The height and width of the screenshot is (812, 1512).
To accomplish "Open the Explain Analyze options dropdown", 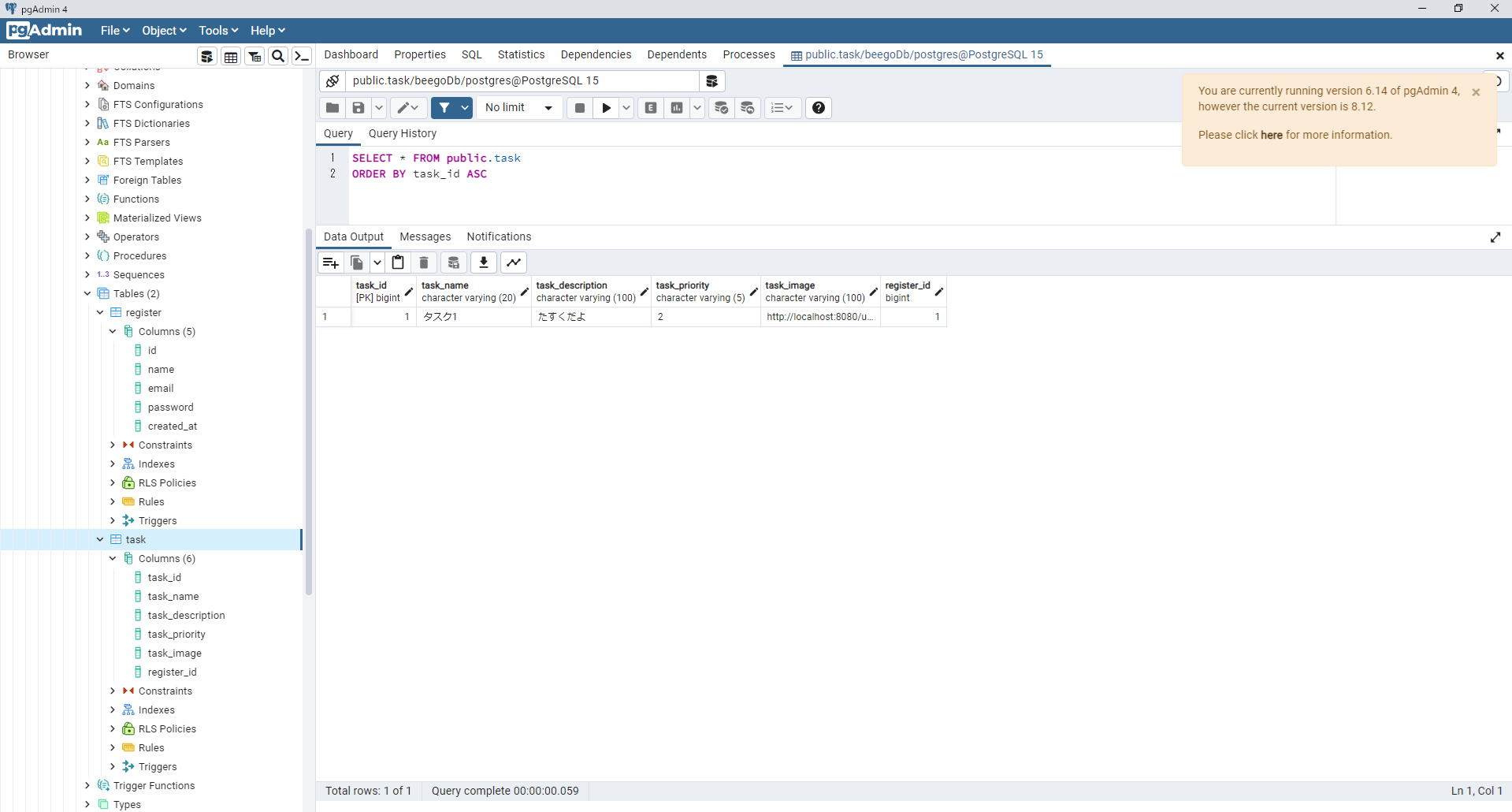I will (697, 108).
